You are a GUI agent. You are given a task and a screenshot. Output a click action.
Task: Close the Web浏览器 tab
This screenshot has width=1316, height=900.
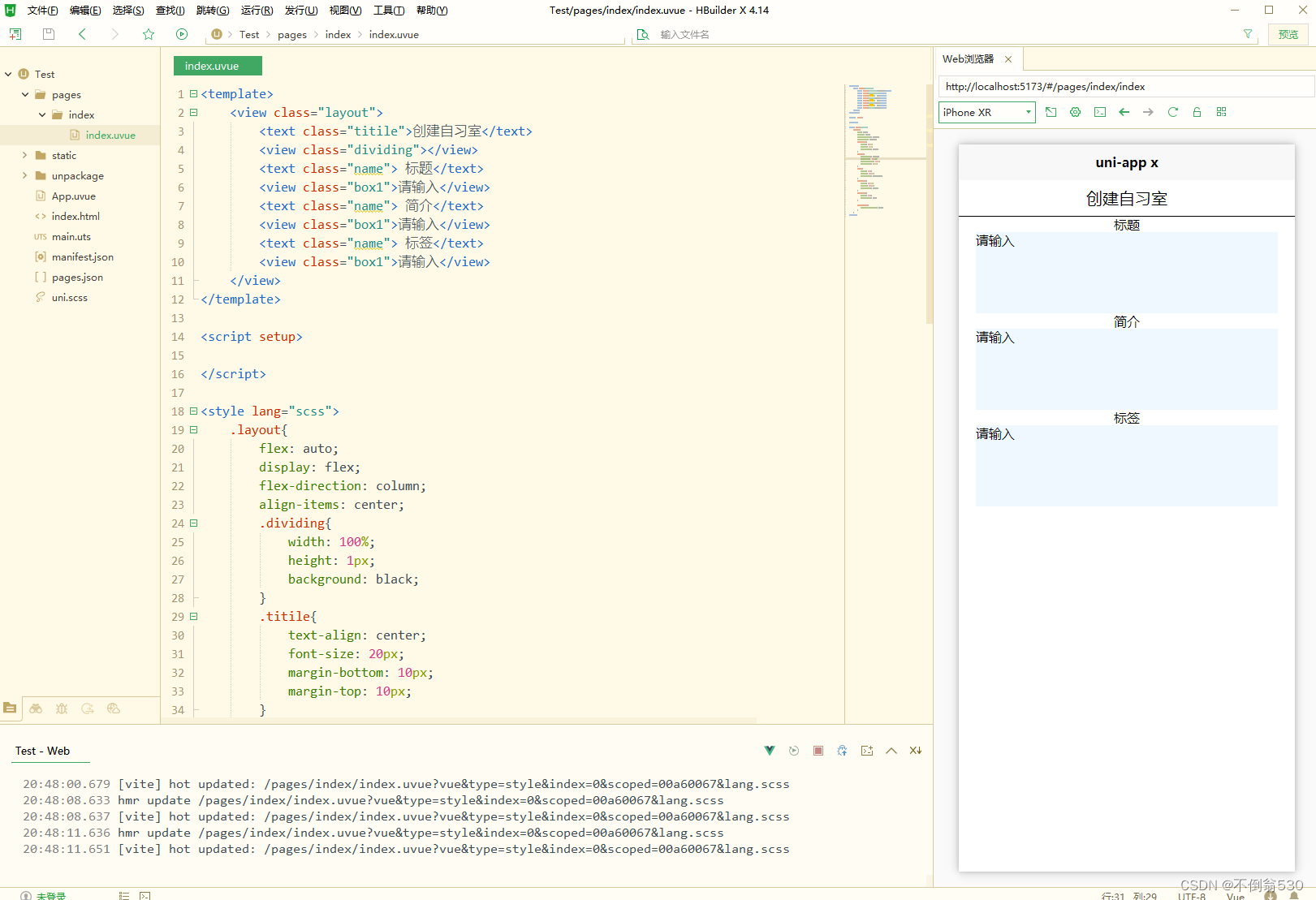[x=1008, y=59]
